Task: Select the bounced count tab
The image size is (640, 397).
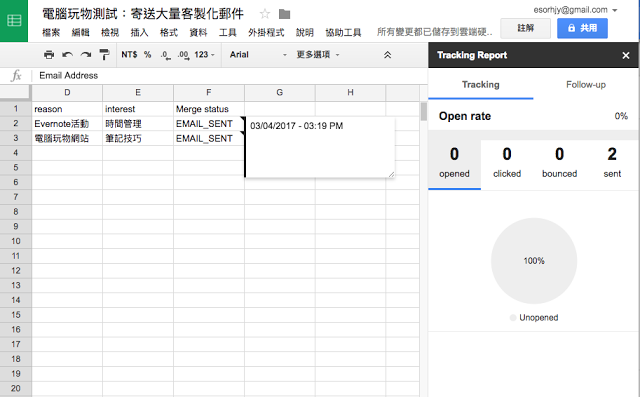Action: coord(560,164)
